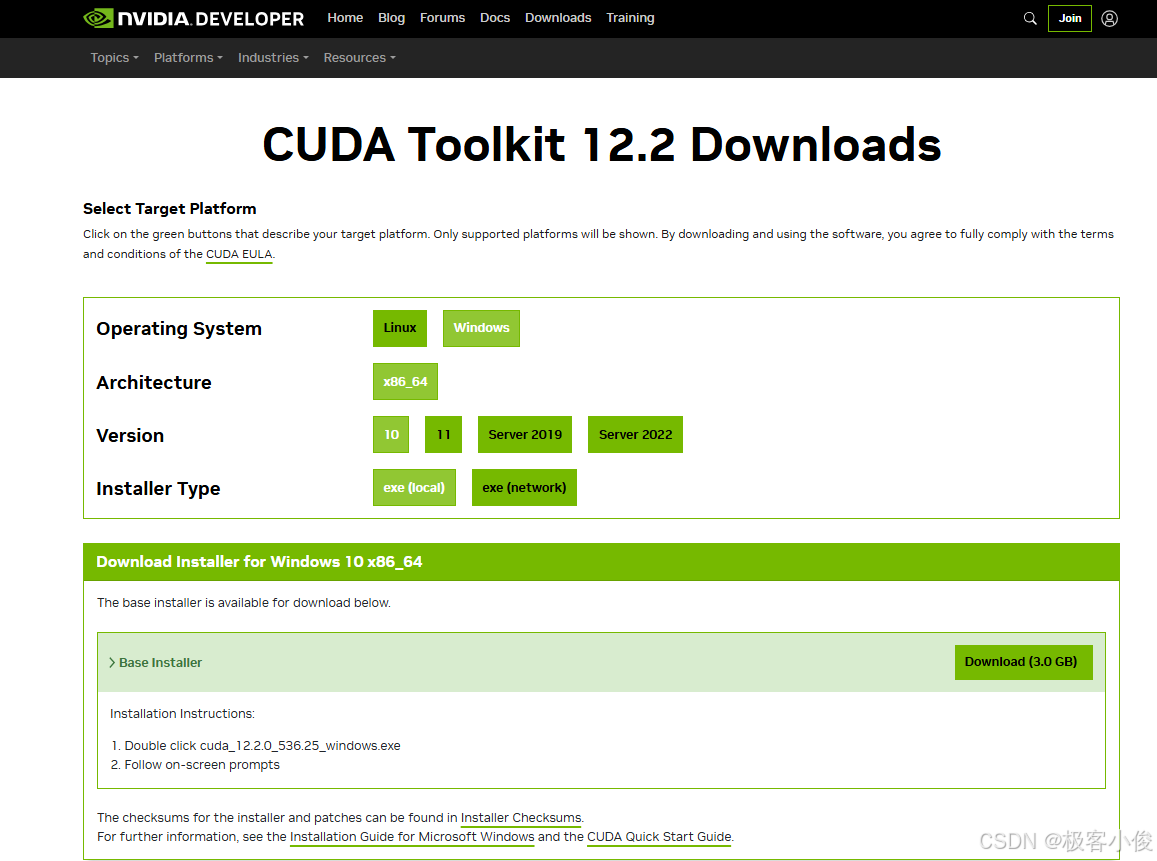Select Linux as operating system
This screenshot has width=1157, height=861.
coord(400,328)
